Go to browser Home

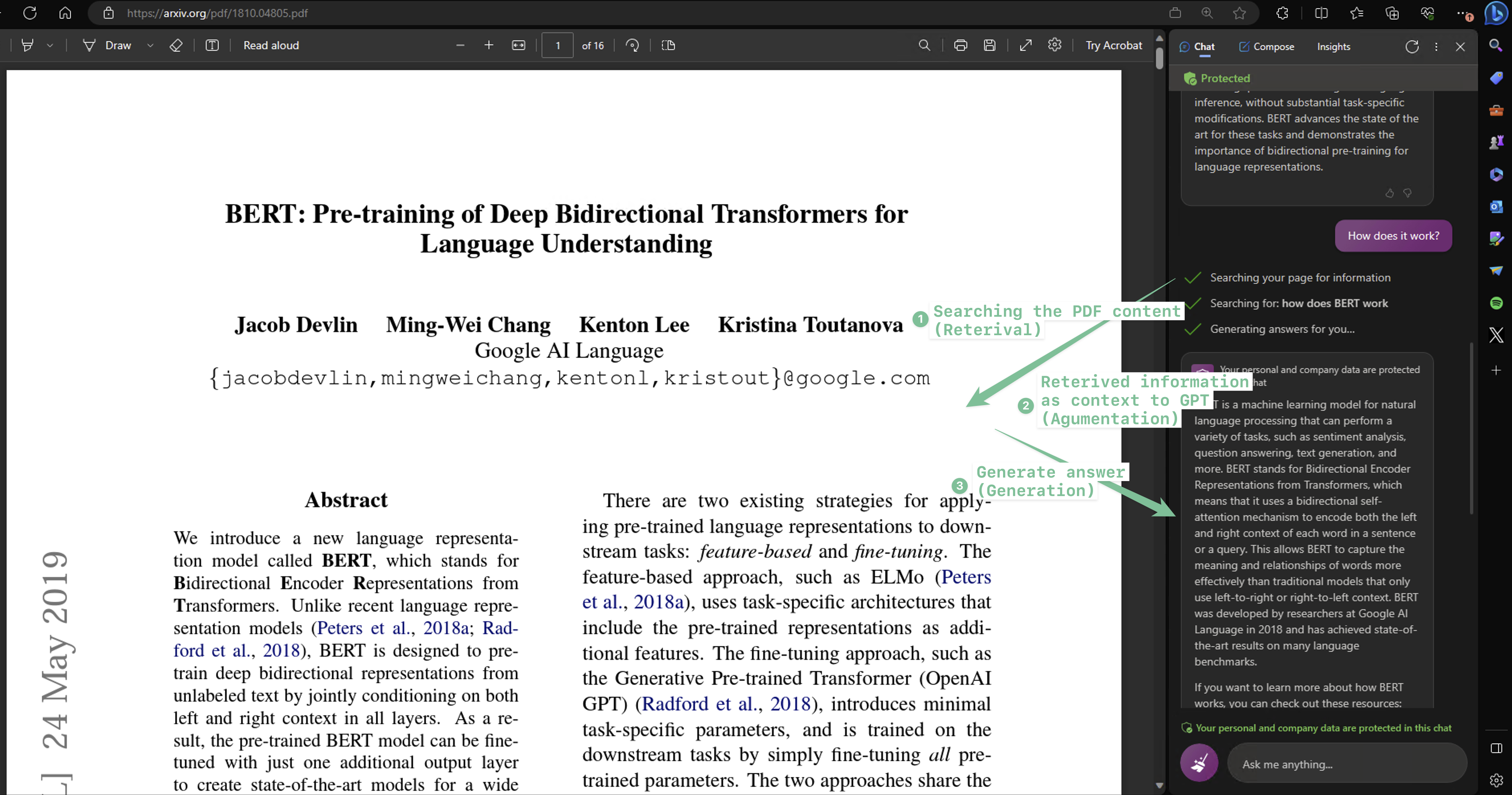[65, 13]
